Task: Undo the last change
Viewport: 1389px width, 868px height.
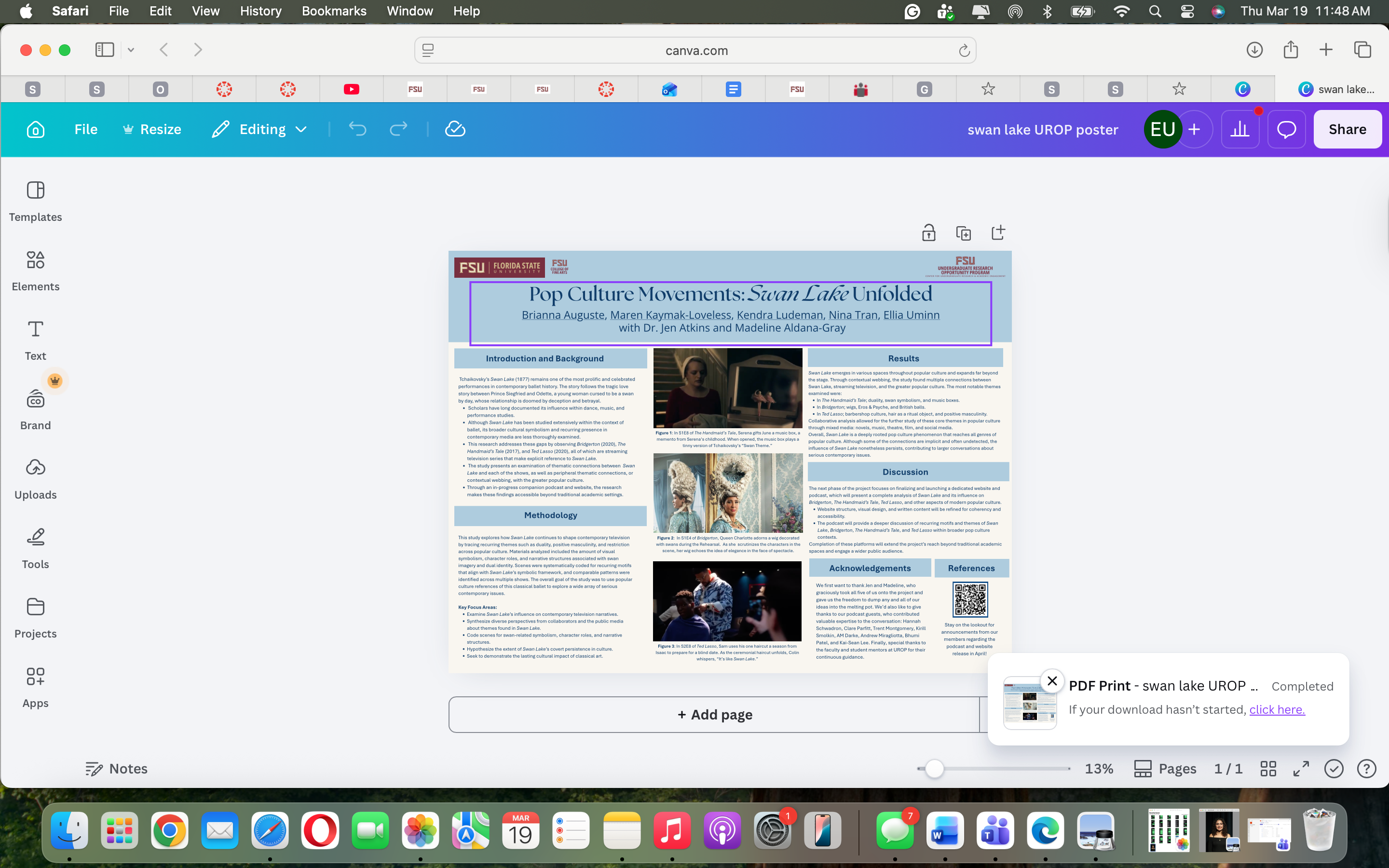Action: coord(357,129)
